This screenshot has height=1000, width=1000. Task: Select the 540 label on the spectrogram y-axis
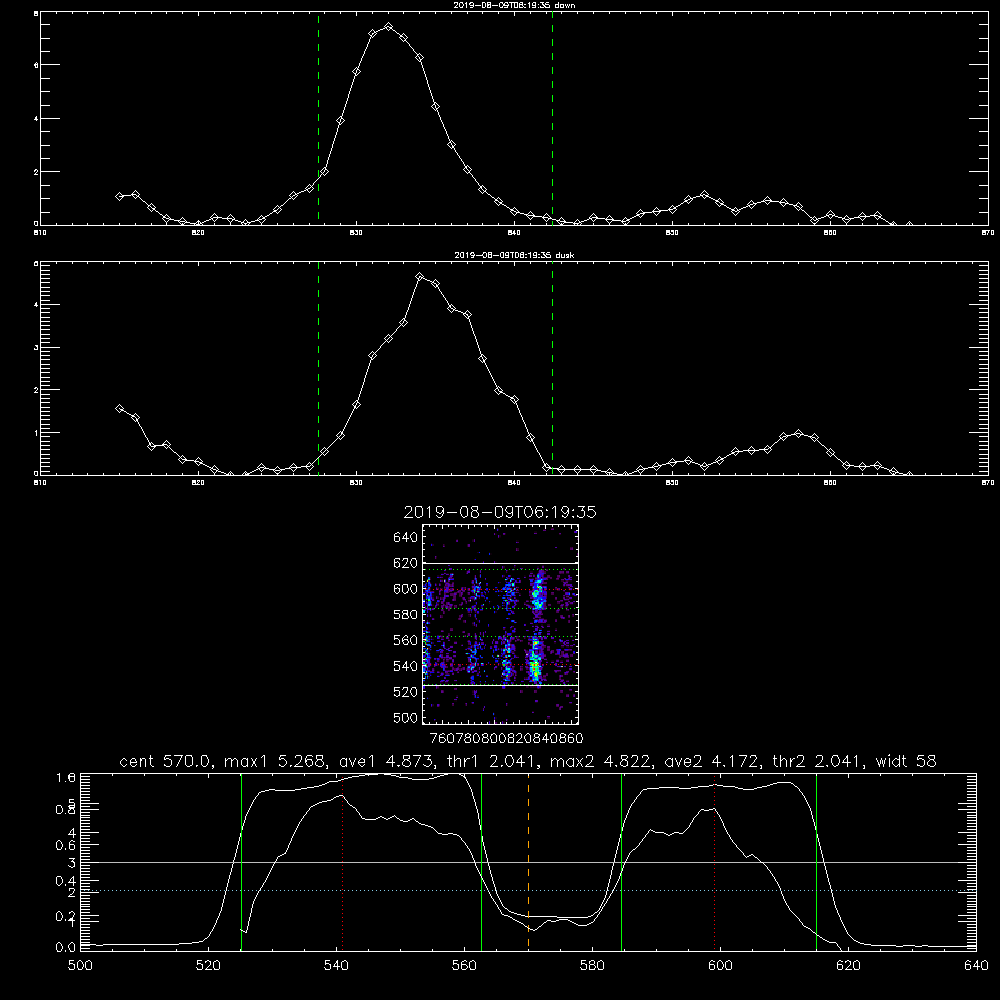(406, 666)
